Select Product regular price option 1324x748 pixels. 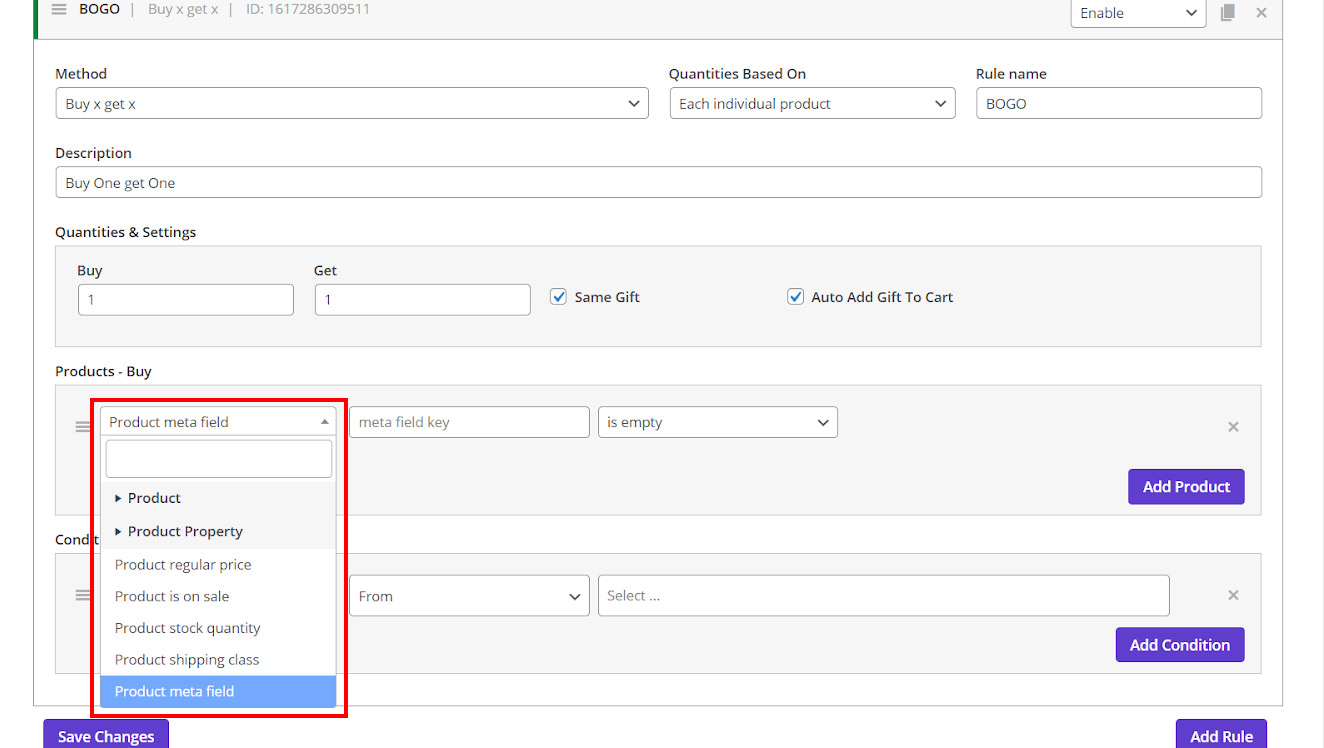(x=183, y=565)
